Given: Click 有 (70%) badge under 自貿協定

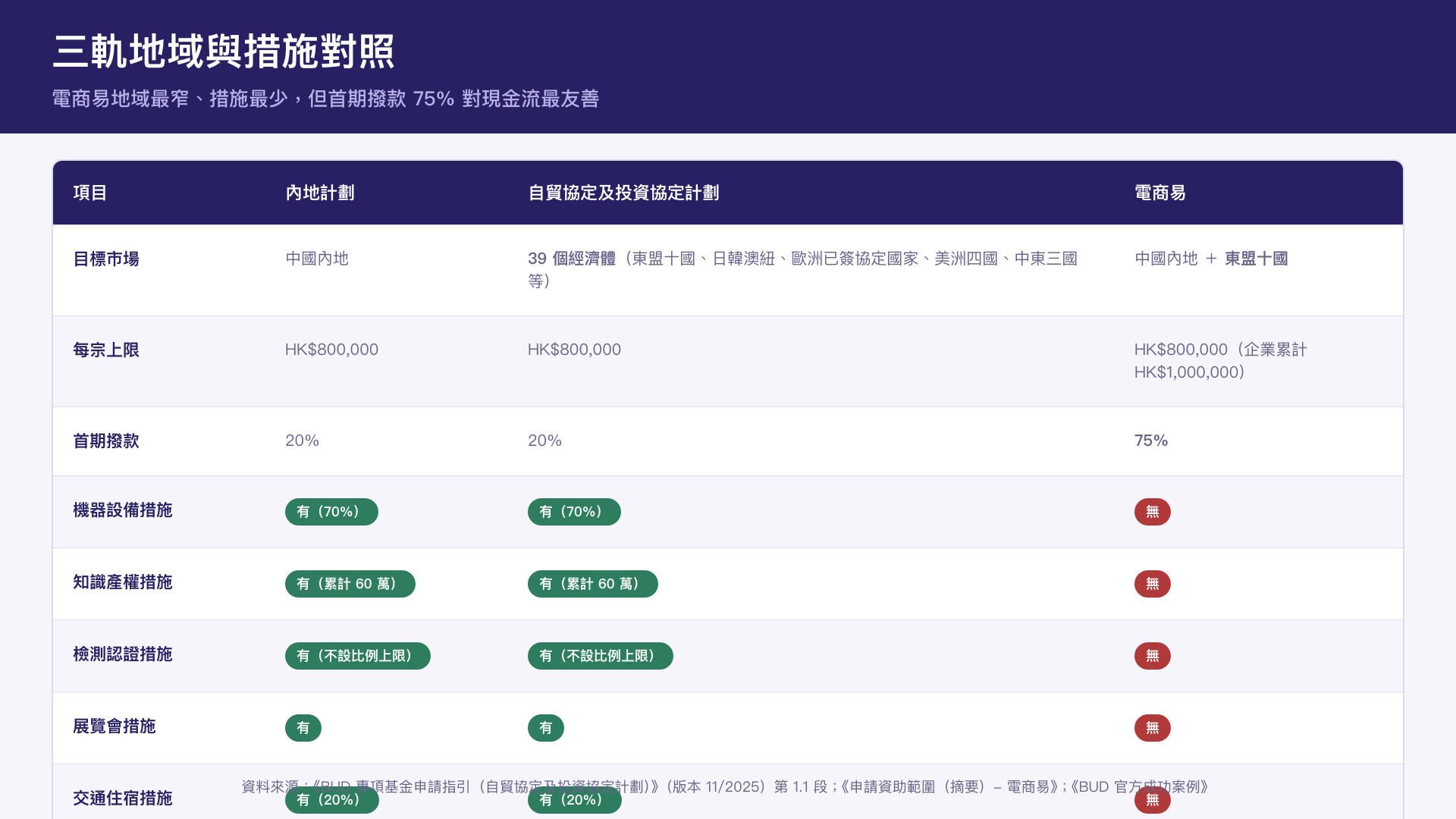Looking at the screenshot, I should [574, 512].
